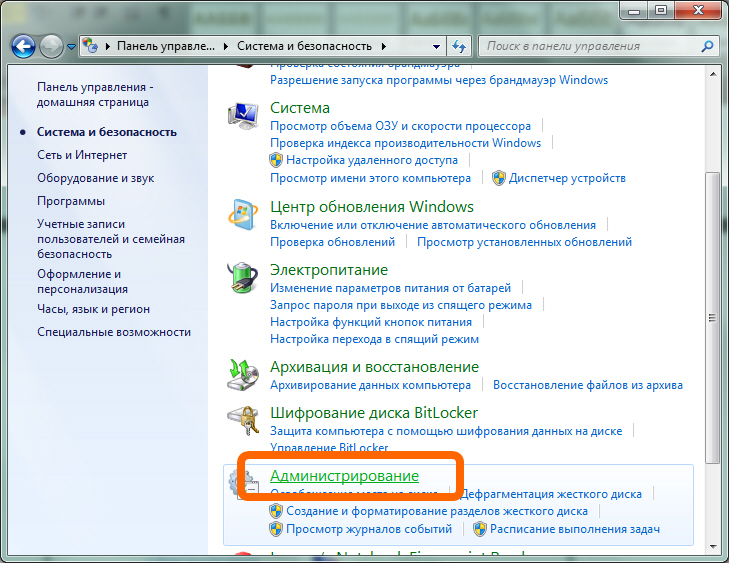
Task: Click Защита компьютера с помощью шифрования данных на диске
Action: (446, 431)
